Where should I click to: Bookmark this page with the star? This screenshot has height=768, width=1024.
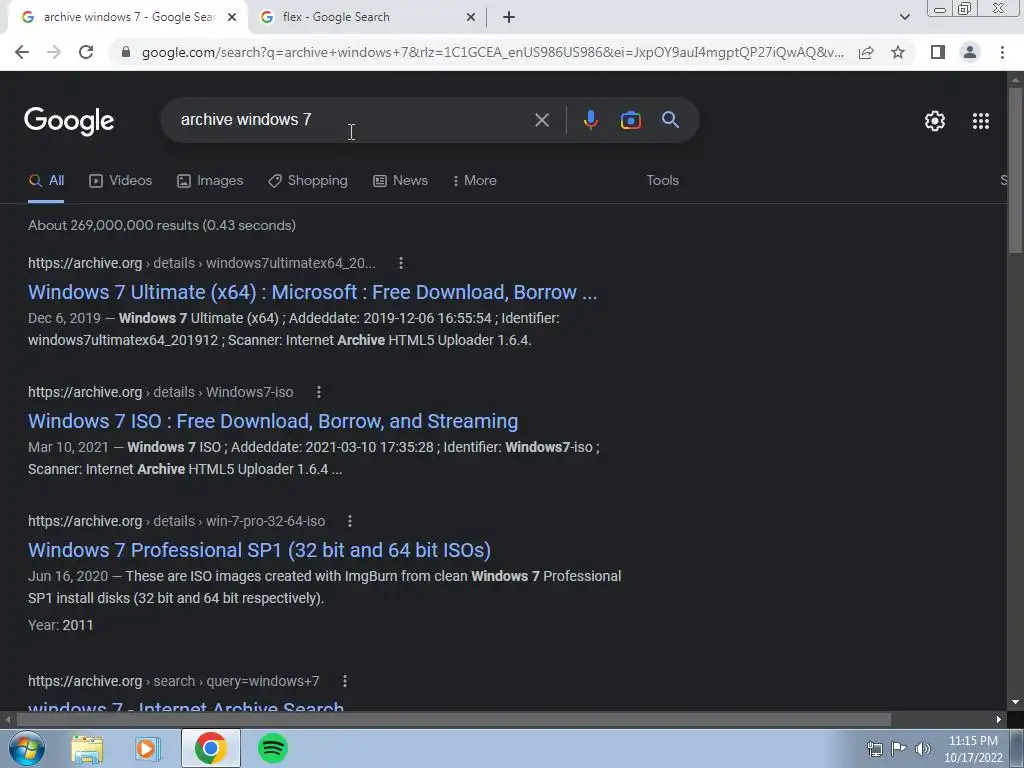pos(898,52)
